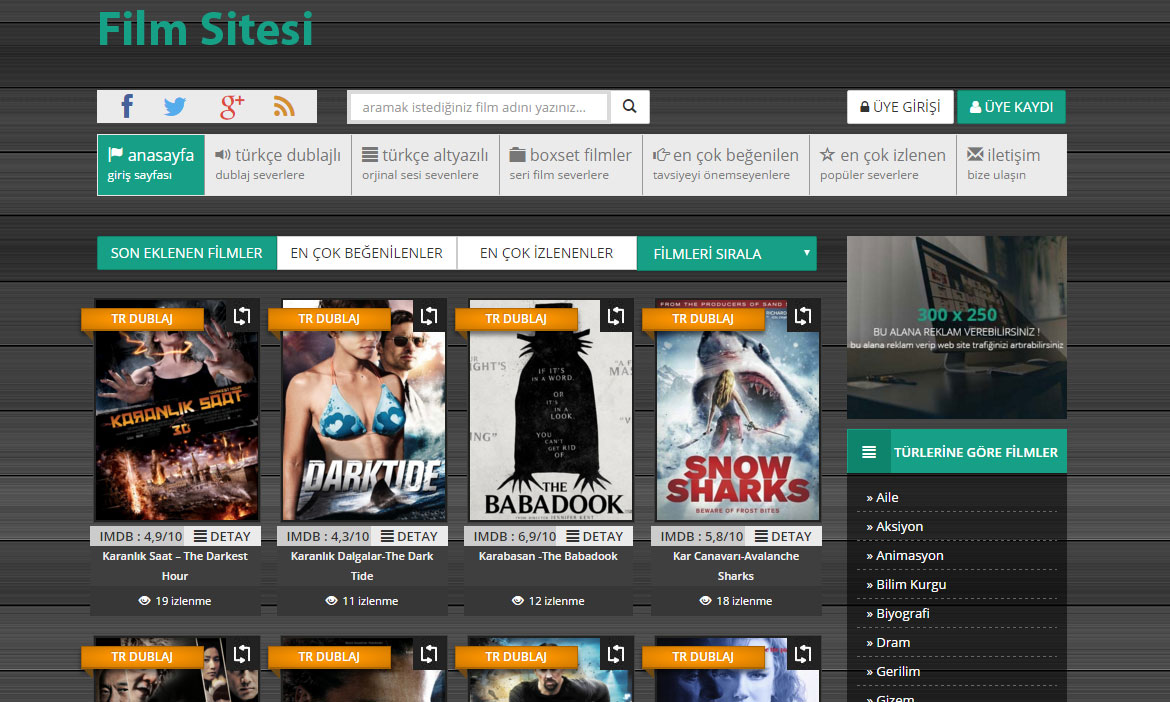The image size is (1170, 702).
Task: Click the Üye Girişi button
Action: coord(900,107)
